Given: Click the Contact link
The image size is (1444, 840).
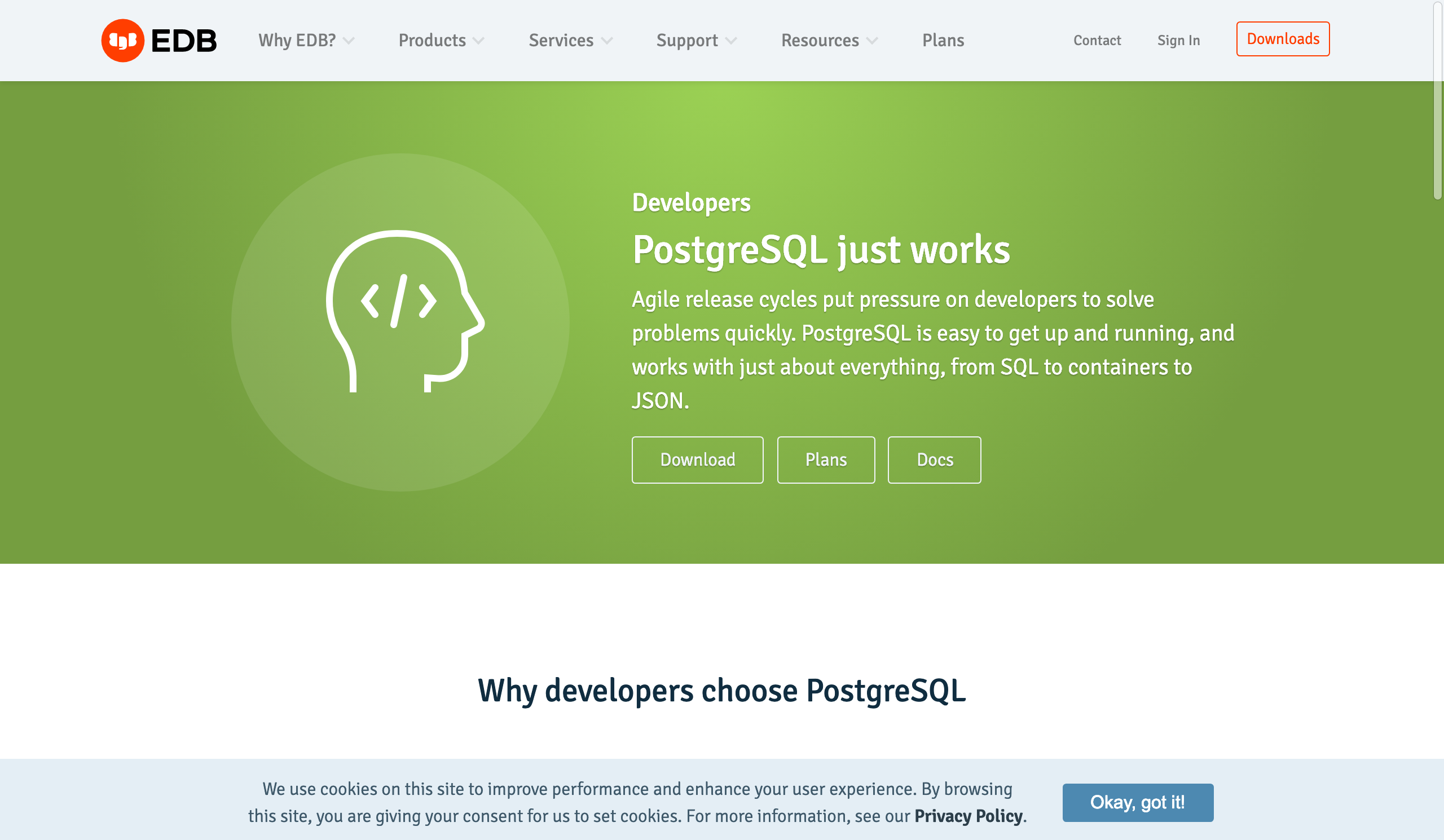Looking at the screenshot, I should click(1097, 40).
